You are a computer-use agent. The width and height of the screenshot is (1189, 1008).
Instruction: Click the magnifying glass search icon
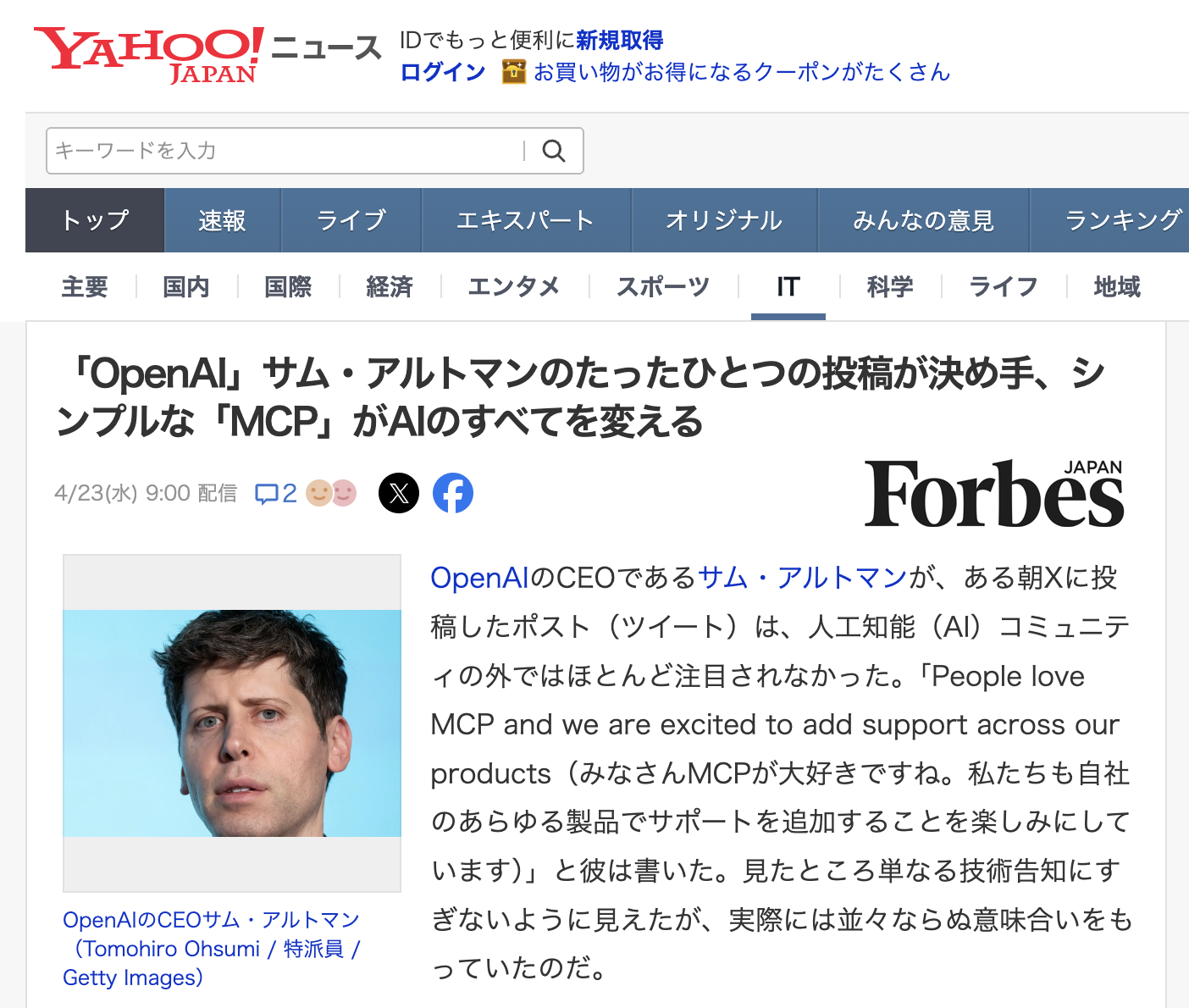click(554, 151)
